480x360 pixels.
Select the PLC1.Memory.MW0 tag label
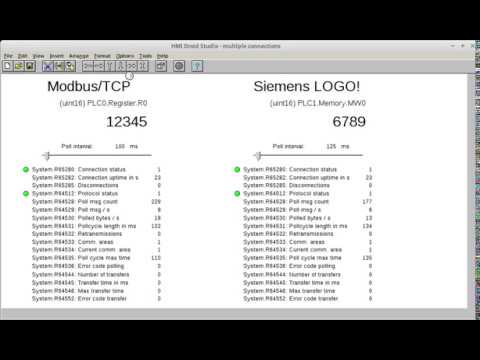tap(318, 103)
